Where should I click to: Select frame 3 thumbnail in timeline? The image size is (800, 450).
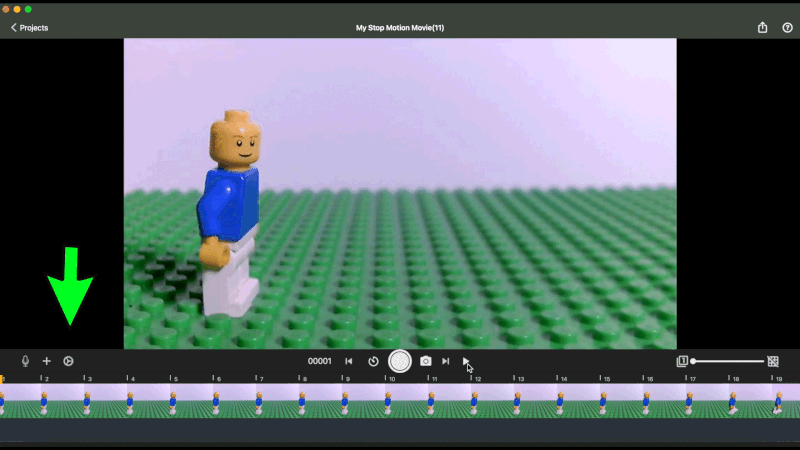click(105, 401)
